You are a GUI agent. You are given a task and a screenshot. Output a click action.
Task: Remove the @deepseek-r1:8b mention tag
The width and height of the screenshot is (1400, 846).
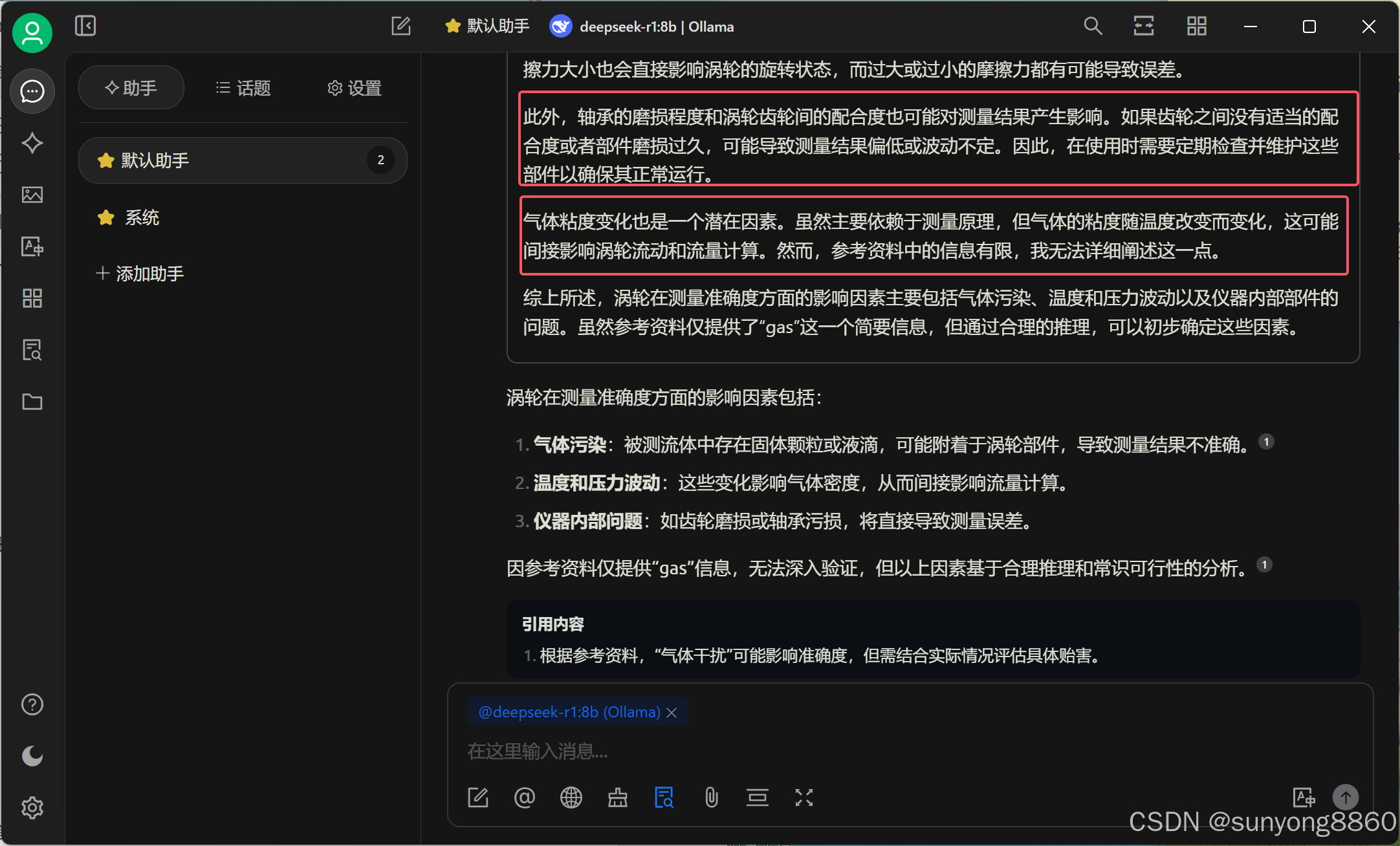672,712
